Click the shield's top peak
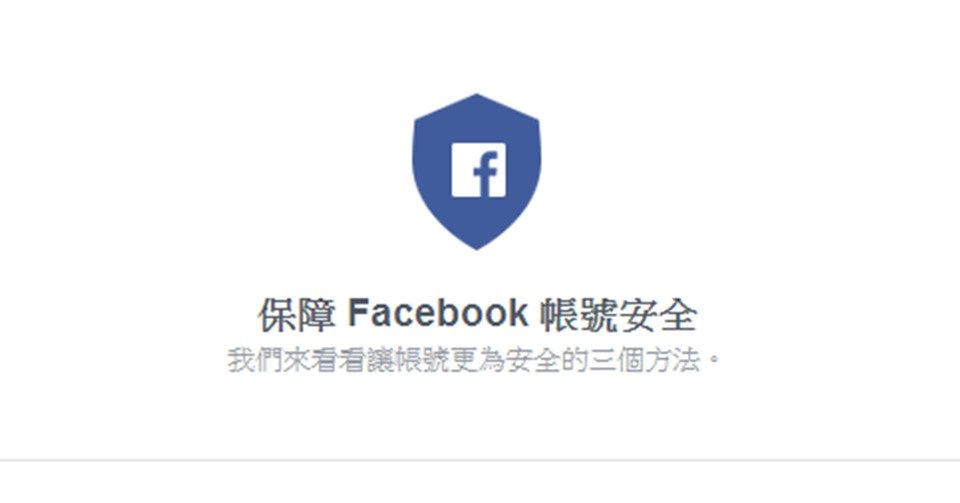Image resolution: width=960 pixels, height=503 pixels. [476, 98]
